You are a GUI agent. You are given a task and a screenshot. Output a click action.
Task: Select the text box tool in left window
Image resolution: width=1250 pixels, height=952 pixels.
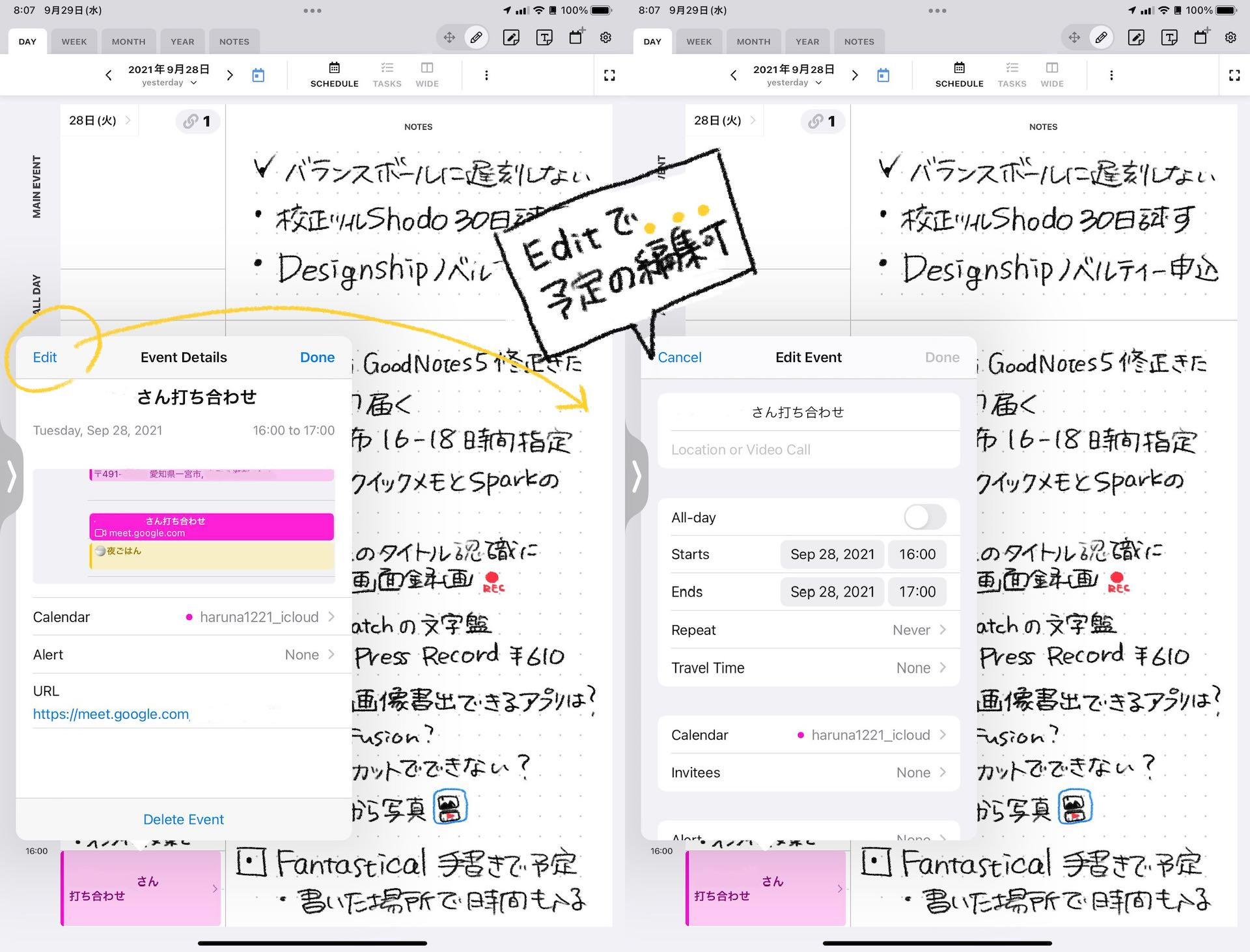pos(544,38)
